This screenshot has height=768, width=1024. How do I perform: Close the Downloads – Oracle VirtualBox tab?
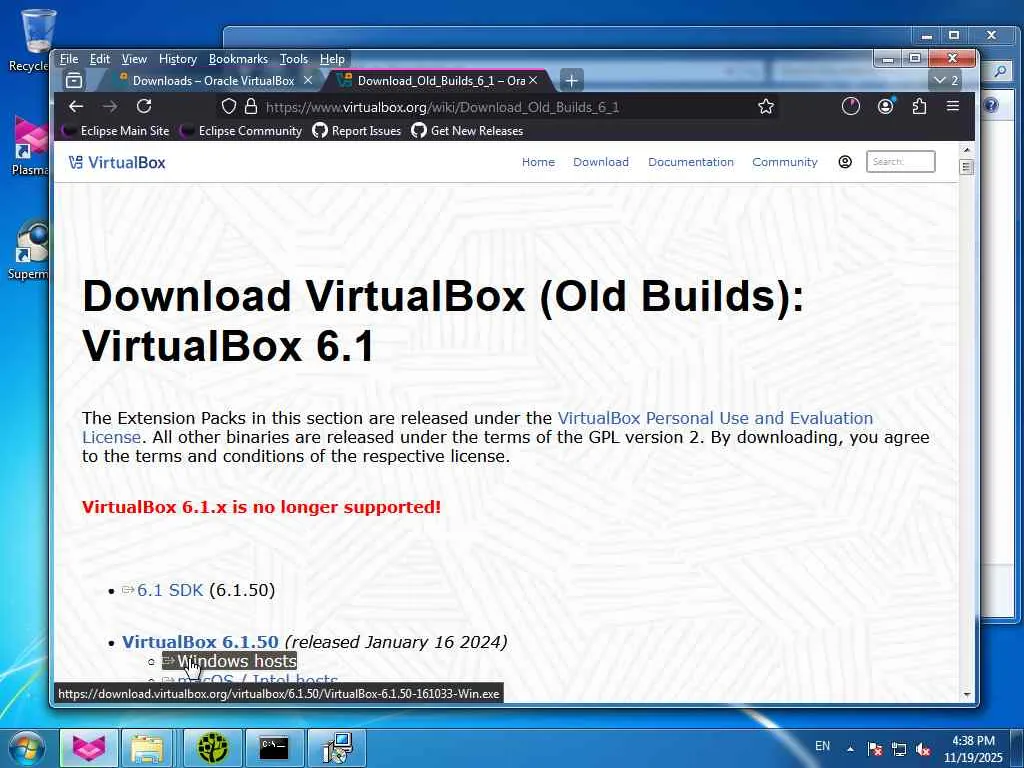click(x=308, y=80)
